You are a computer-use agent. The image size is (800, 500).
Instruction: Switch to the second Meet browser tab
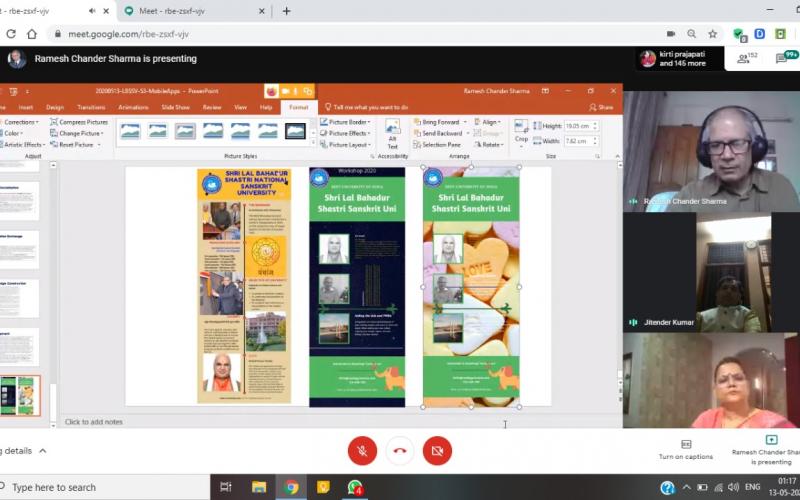pos(194,11)
